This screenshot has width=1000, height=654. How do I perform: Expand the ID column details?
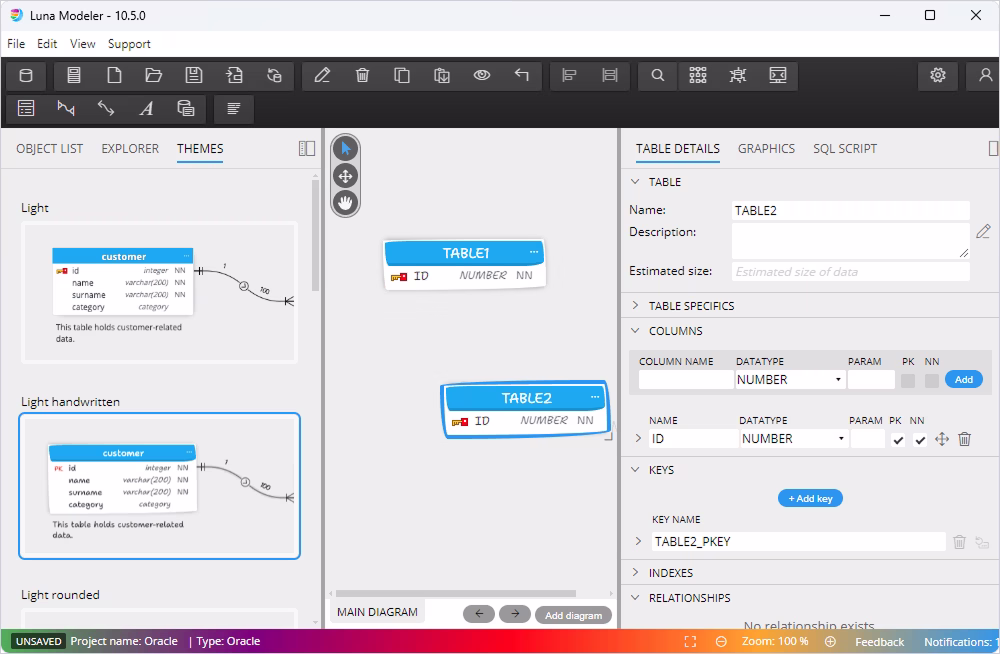(x=638, y=438)
